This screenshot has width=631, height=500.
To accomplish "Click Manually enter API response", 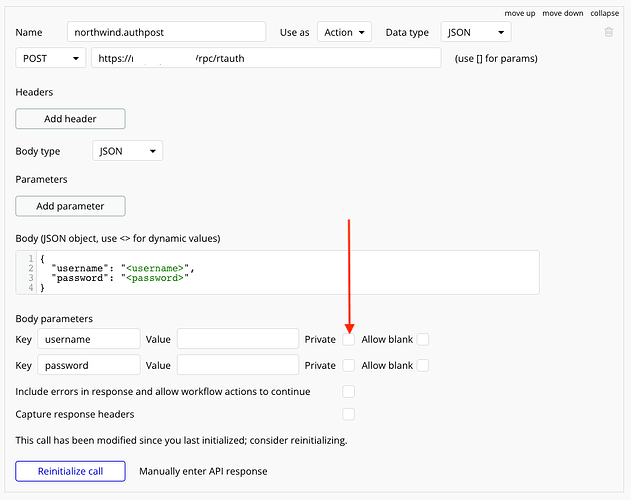I will point(203,471).
